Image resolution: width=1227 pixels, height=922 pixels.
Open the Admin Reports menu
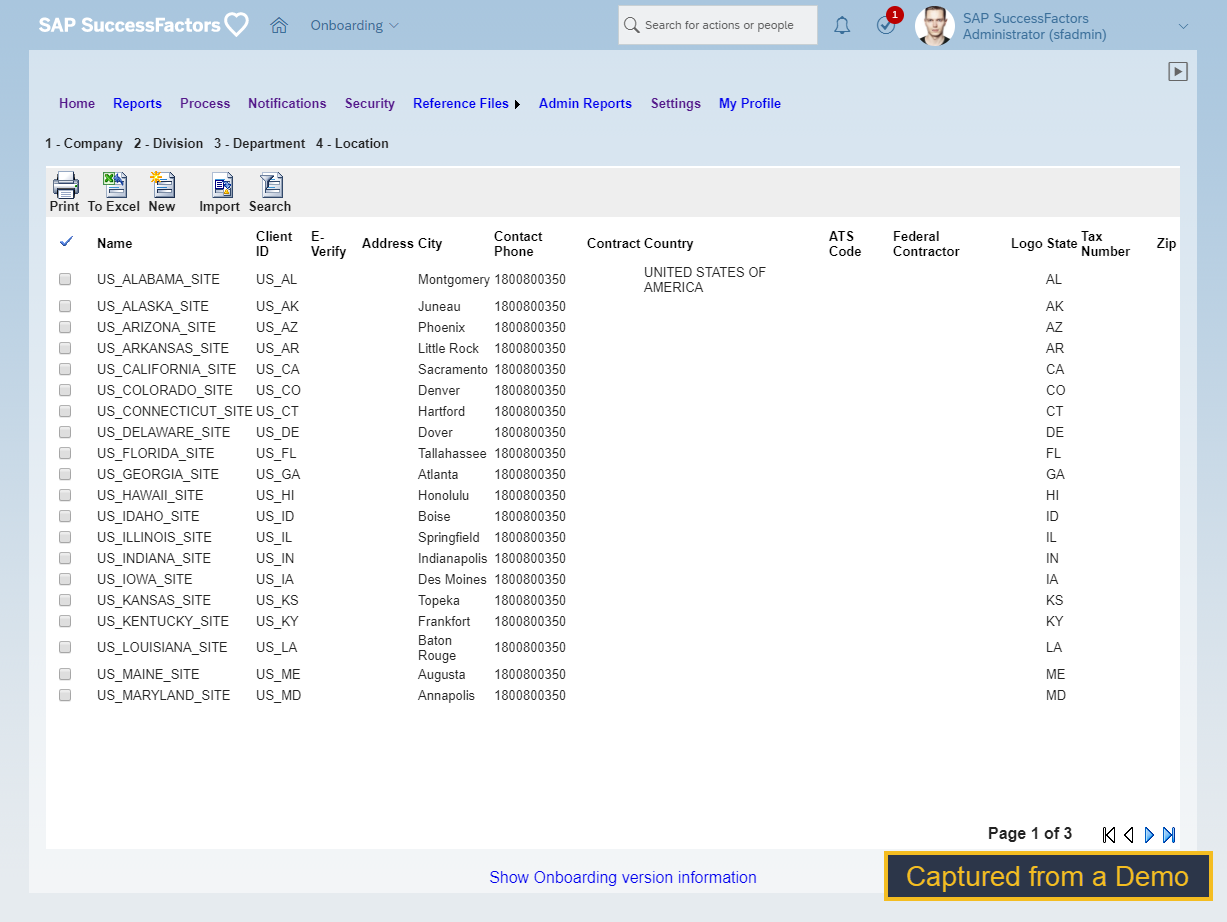(x=585, y=103)
